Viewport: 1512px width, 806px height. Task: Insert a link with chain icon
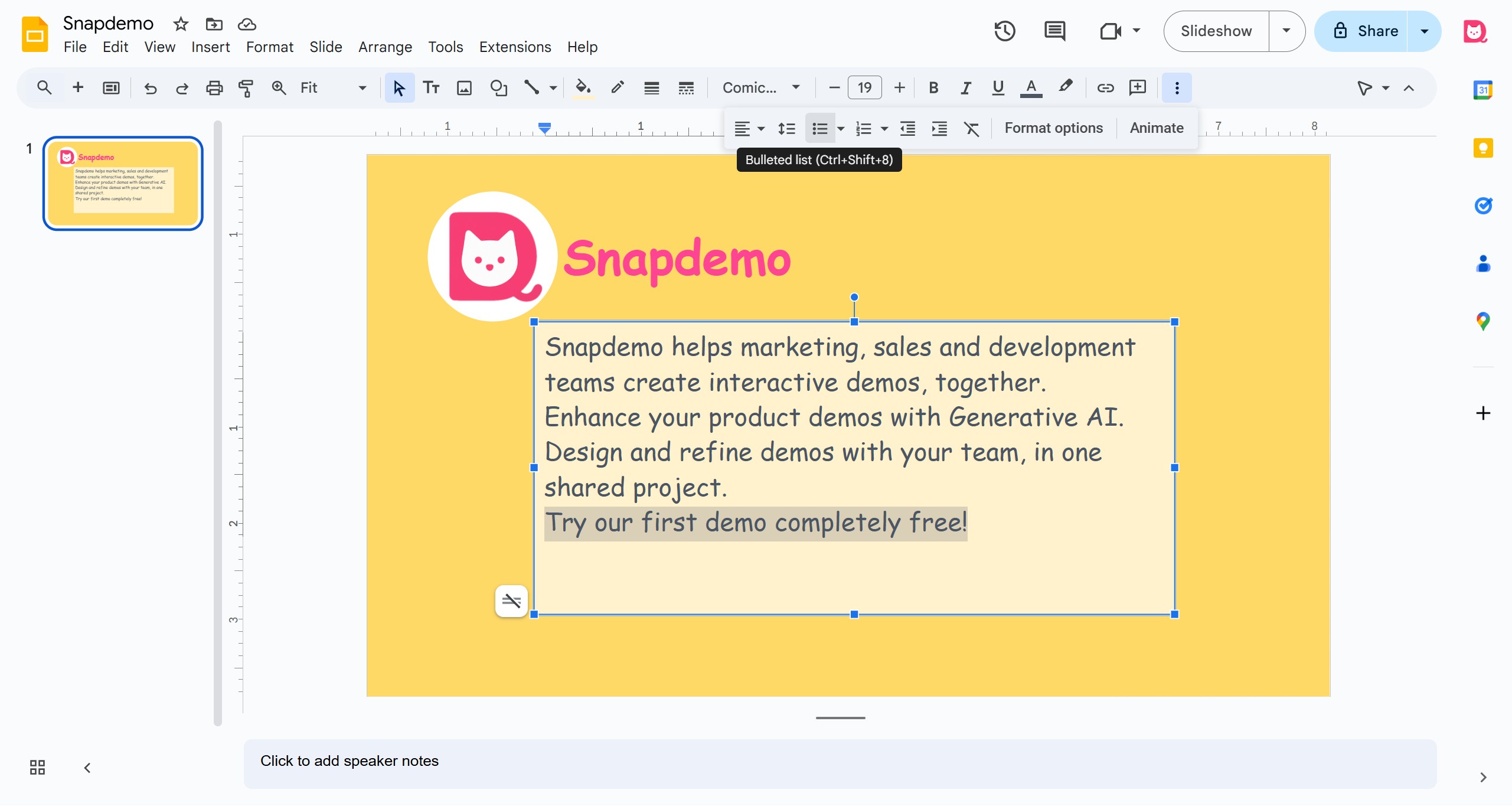coord(1105,88)
